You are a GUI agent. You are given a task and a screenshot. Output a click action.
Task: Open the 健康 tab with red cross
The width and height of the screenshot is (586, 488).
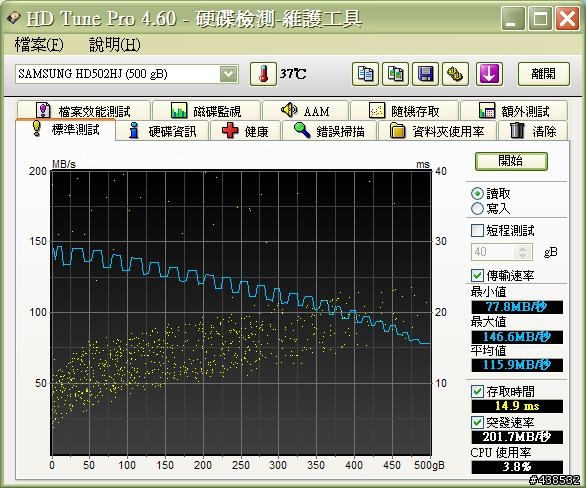245,131
